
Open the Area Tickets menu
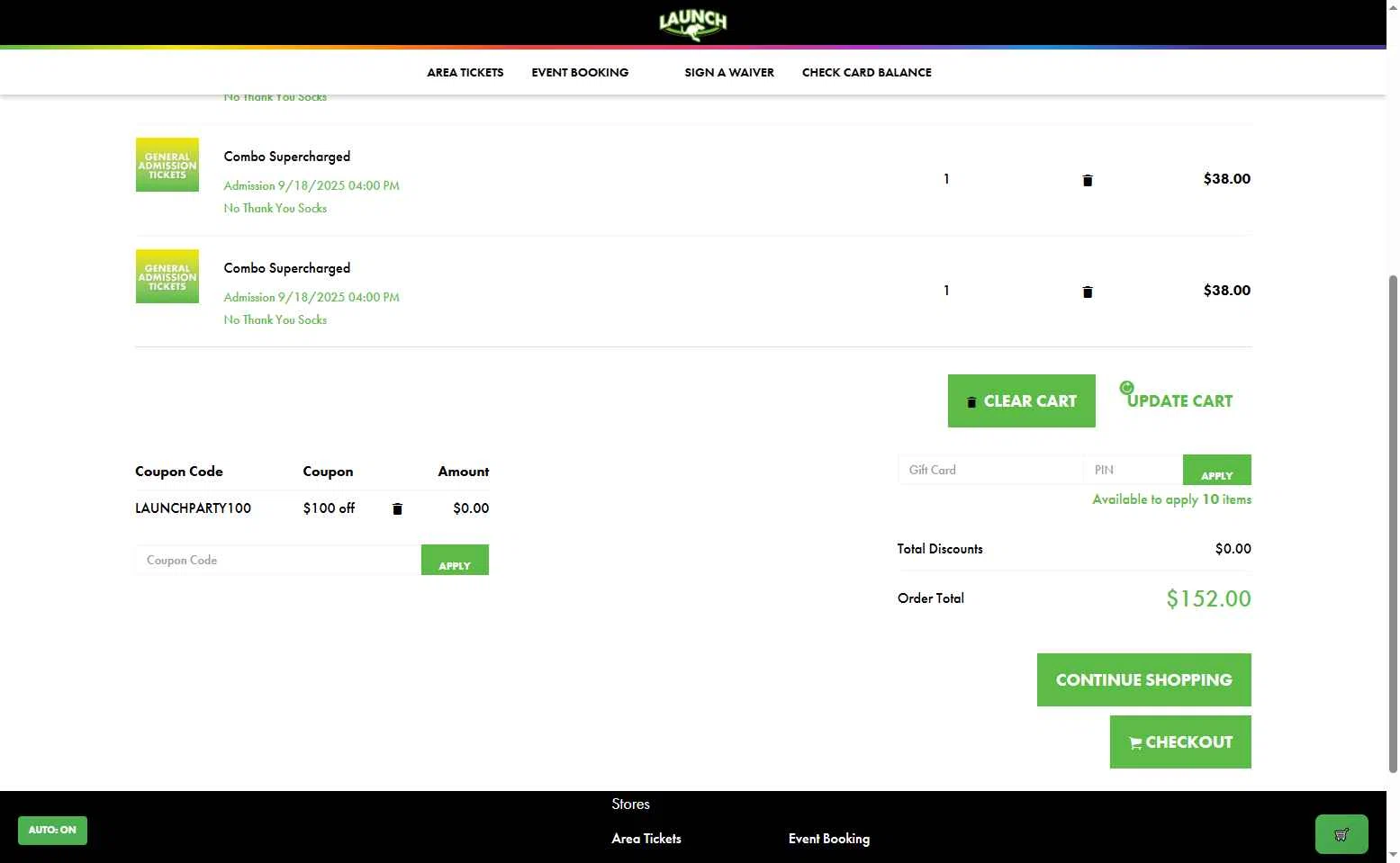pyautogui.click(x=465, y=73)
